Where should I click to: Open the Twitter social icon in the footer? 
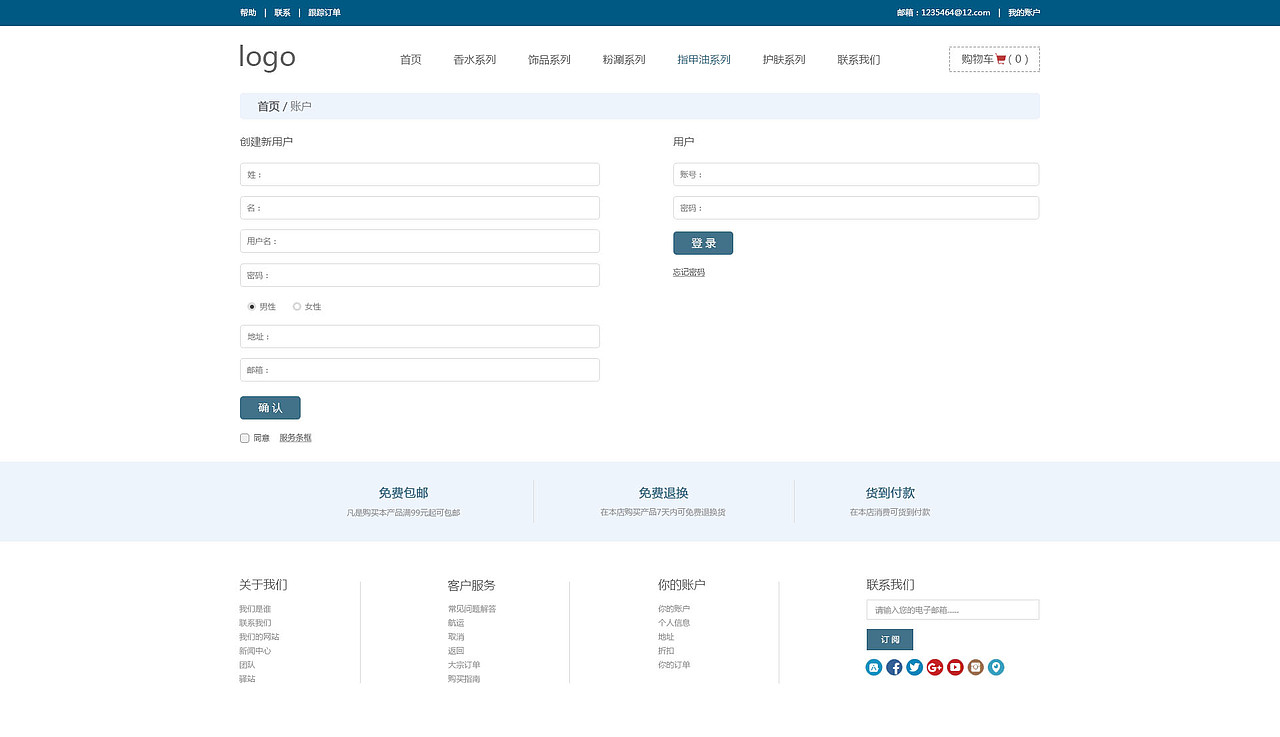tap(914, 667)
